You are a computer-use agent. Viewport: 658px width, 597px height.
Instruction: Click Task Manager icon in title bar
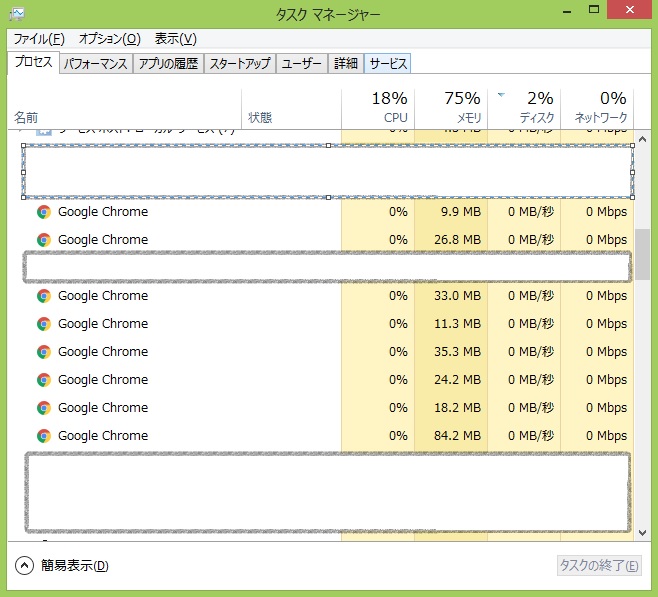click(16, 14)
